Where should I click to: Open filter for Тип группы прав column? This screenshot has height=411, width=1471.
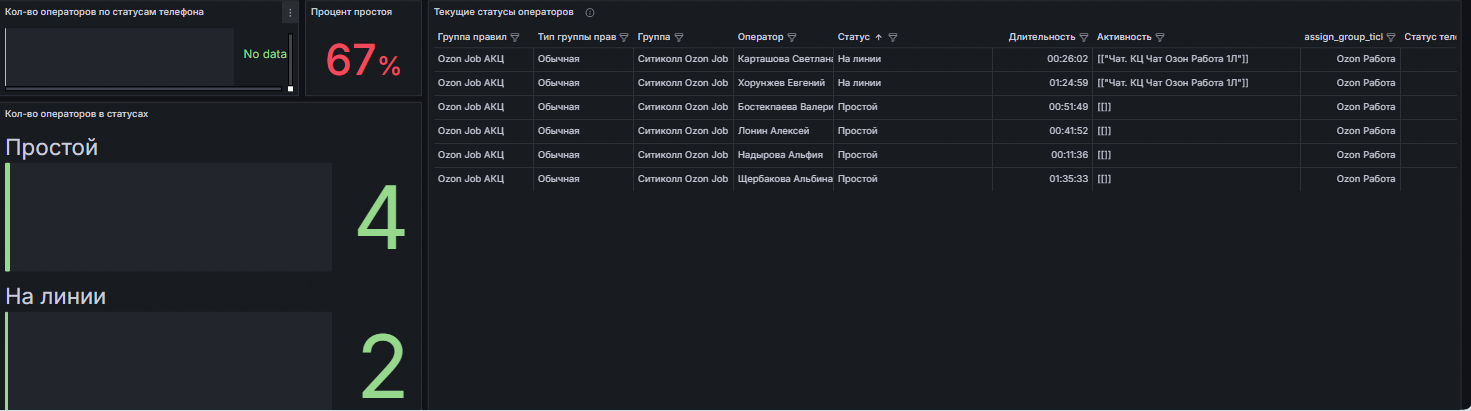click(x=623, y=37)
